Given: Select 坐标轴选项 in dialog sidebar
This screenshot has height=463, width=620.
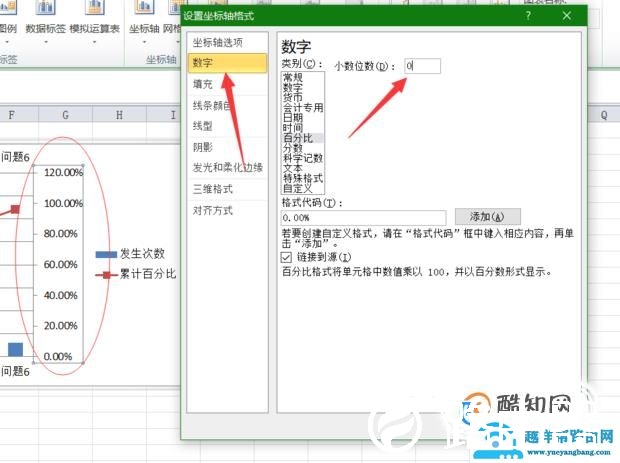Looking at the screenshot, I should click(x=227, y=42).
